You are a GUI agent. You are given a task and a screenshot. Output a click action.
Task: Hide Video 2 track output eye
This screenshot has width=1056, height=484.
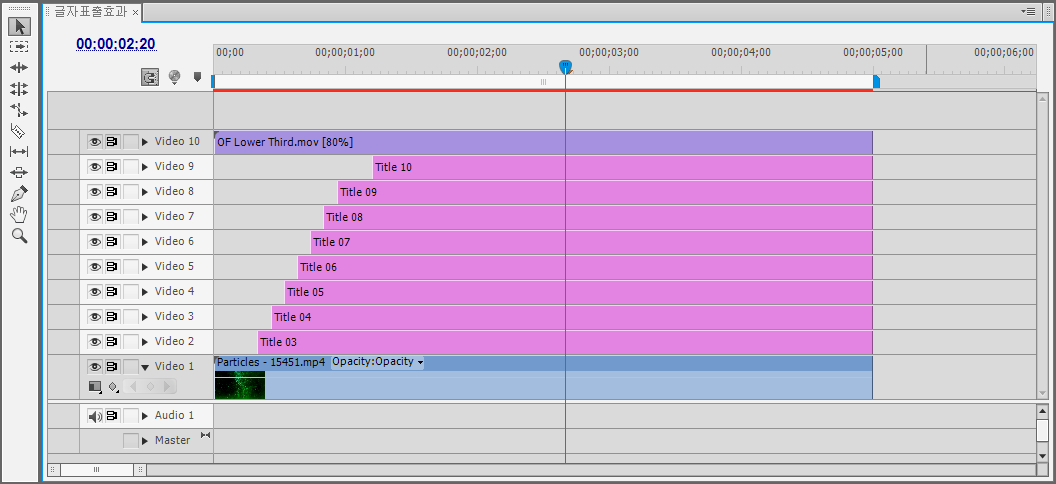(x=95, y=341)
